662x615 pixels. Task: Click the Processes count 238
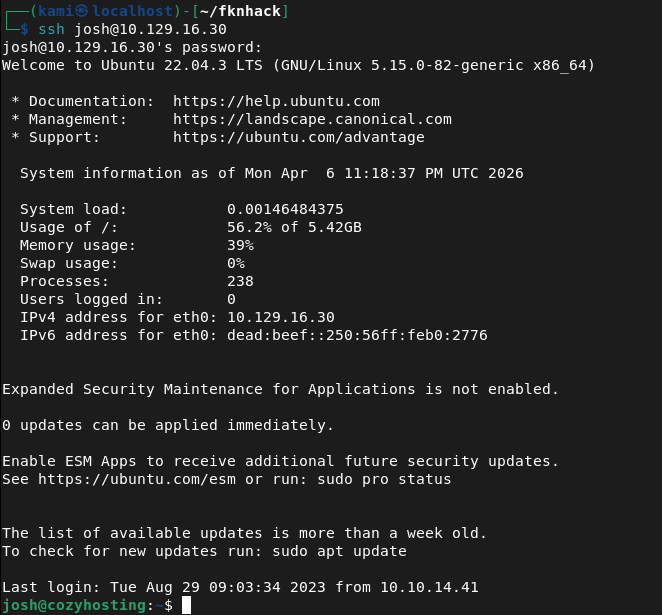[240, 281]
